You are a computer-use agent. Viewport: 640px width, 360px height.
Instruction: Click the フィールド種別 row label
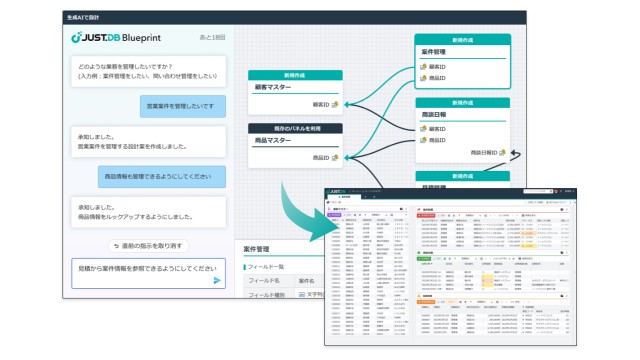click(267, 294)
